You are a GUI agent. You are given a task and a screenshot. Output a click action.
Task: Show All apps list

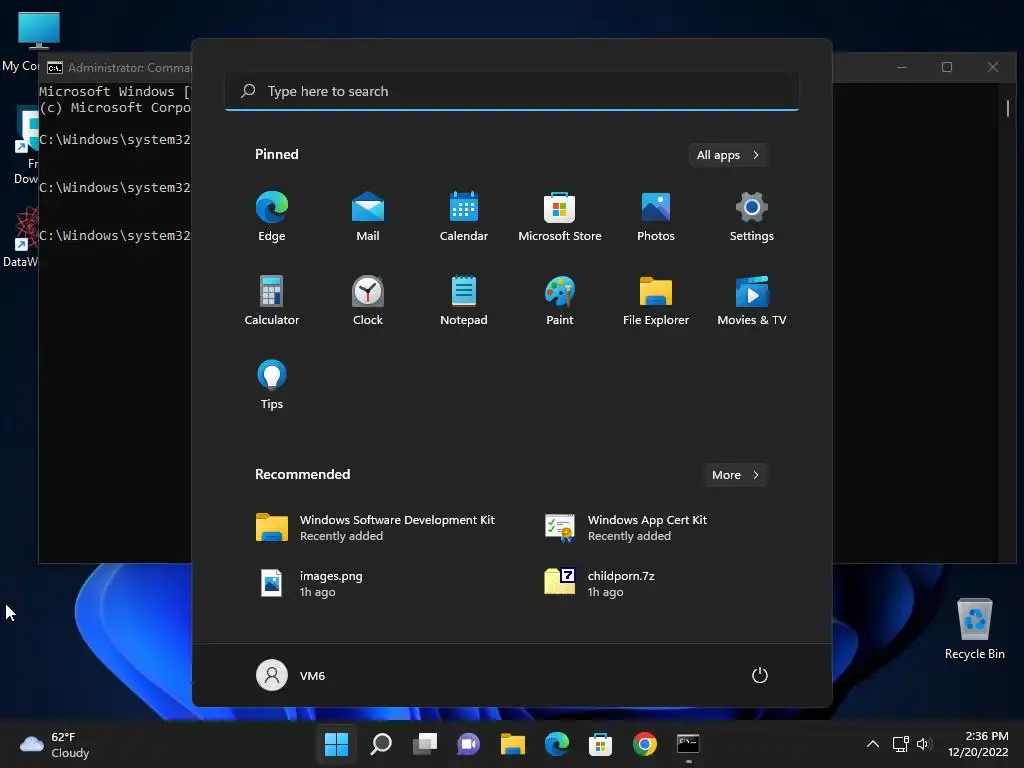click(728, 155)
